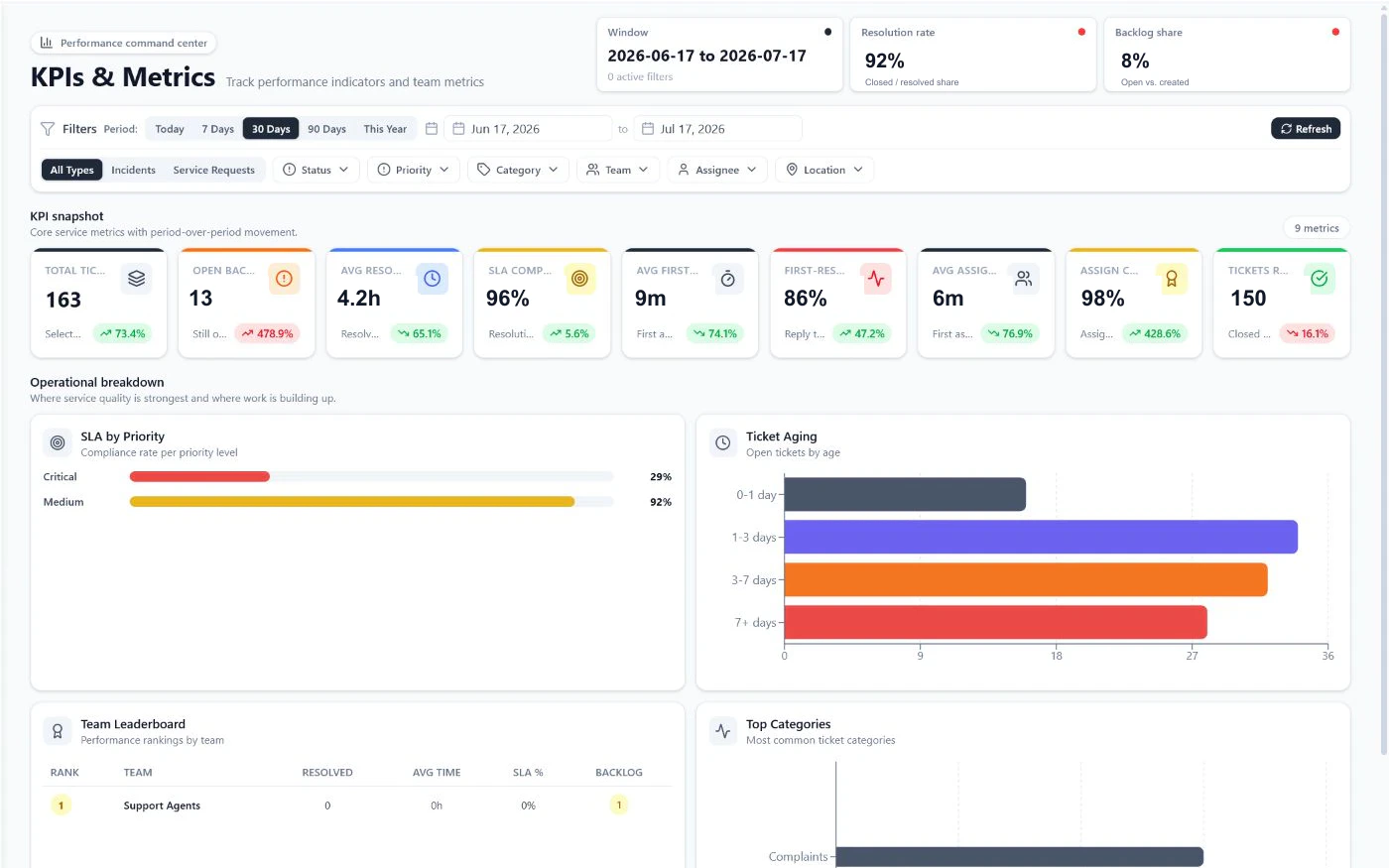Click the BACKLOG column header

(619, 773)
